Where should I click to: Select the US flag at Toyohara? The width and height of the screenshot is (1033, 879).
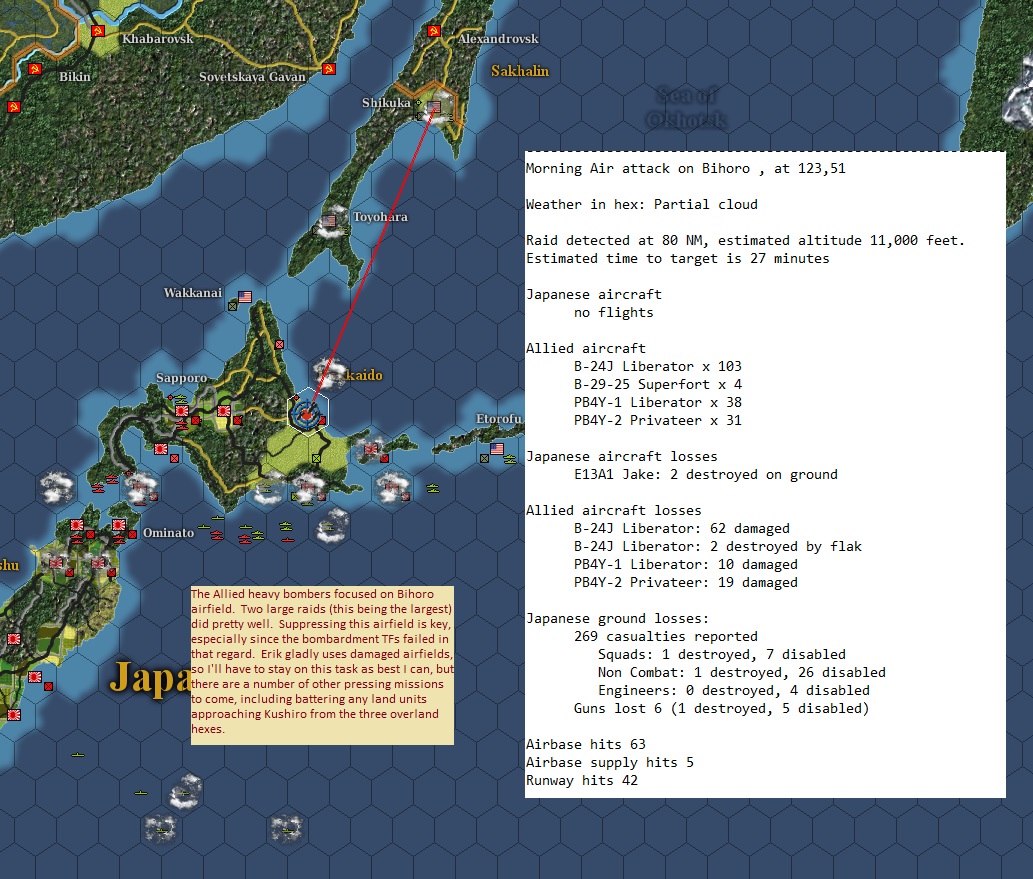tap(329, 221)
